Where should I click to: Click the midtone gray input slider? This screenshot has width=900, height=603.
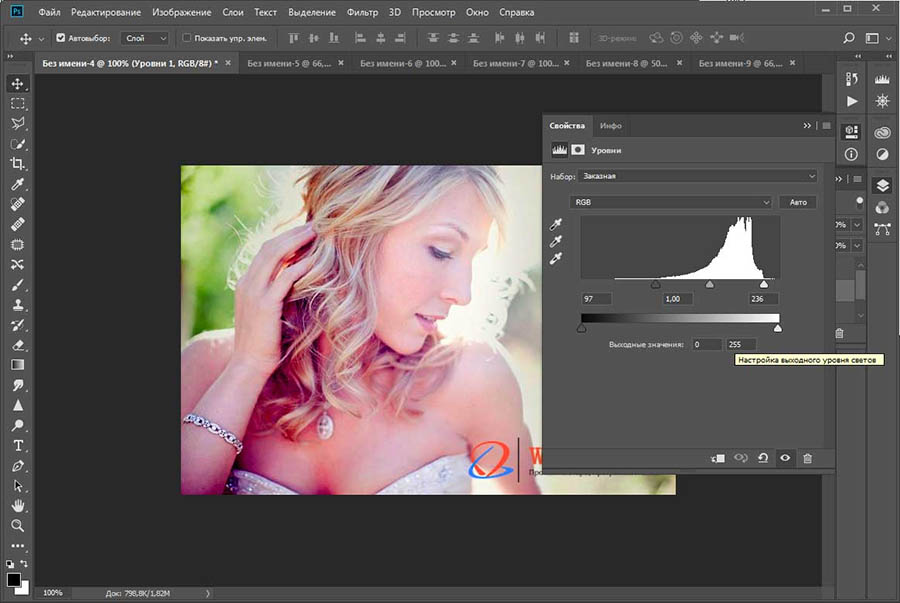[710, 285]
